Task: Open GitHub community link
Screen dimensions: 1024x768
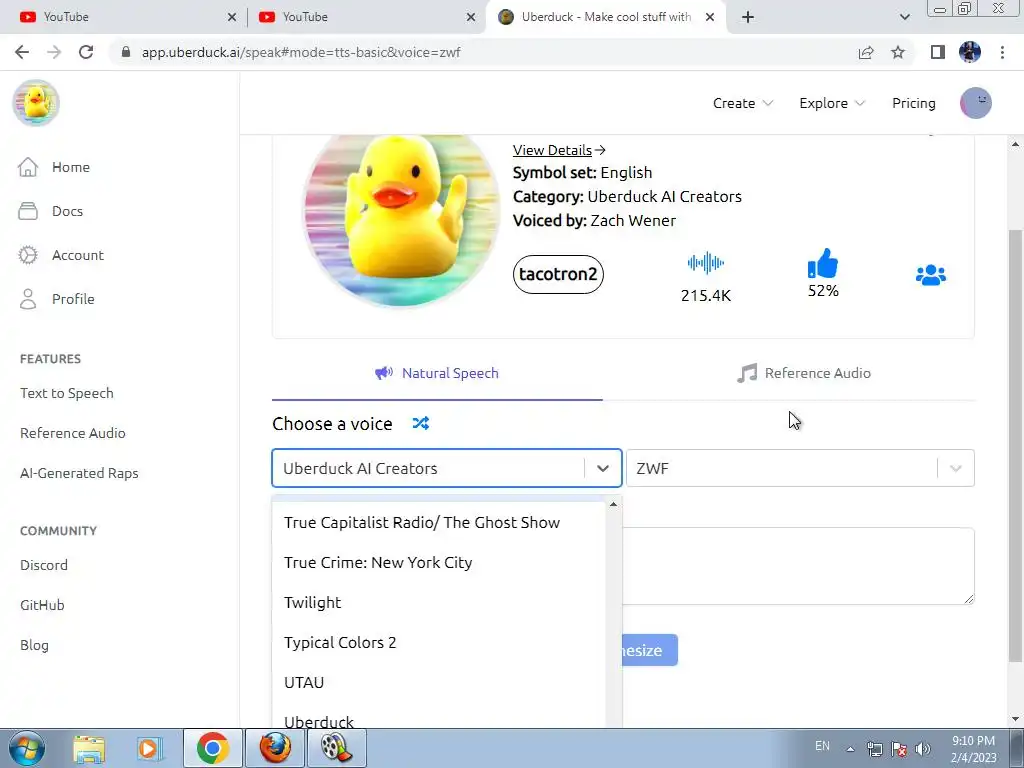Action: pos(42,605)
